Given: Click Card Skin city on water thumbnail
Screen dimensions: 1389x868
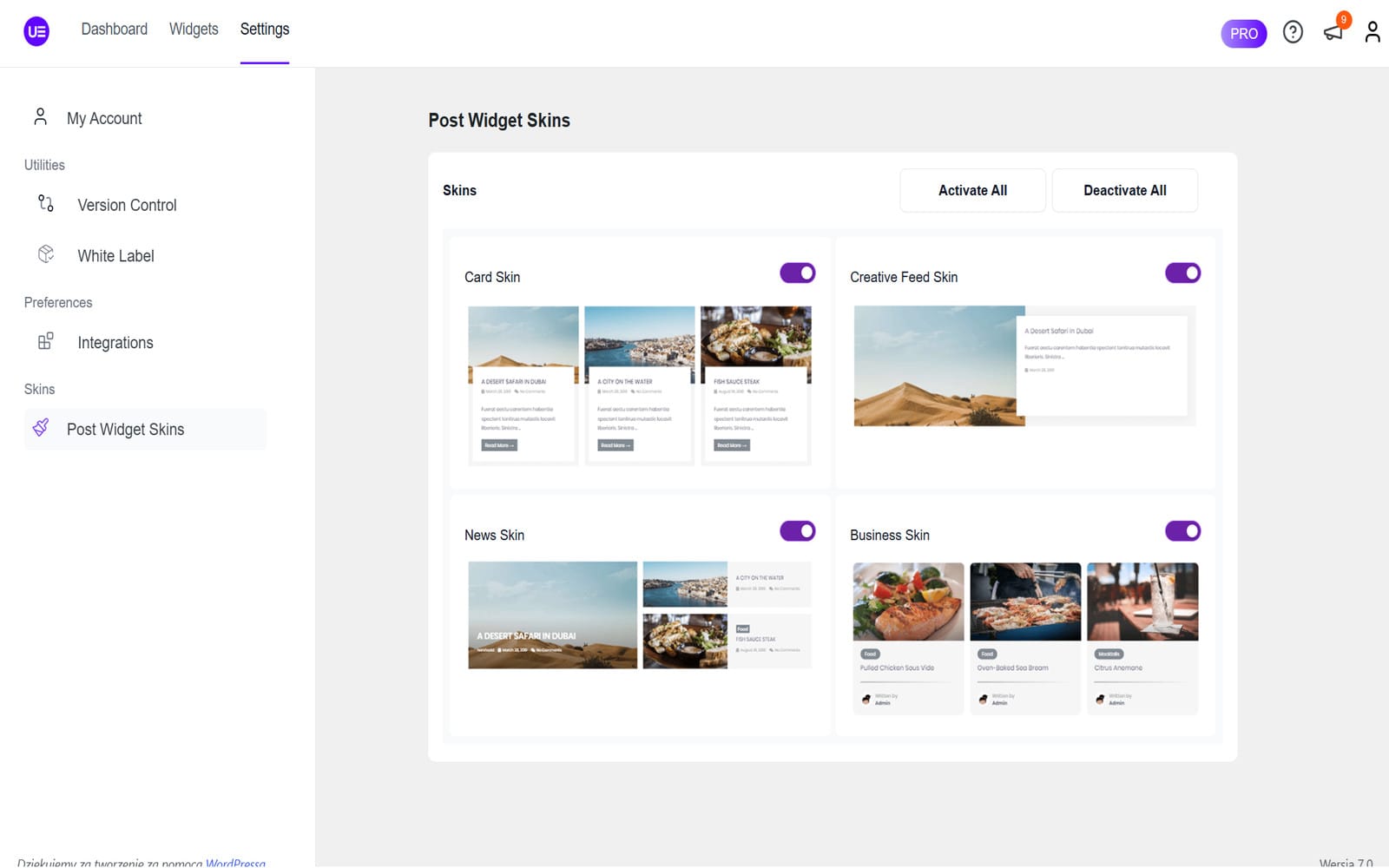Looking at the screenshot, I should coord(639,385).
